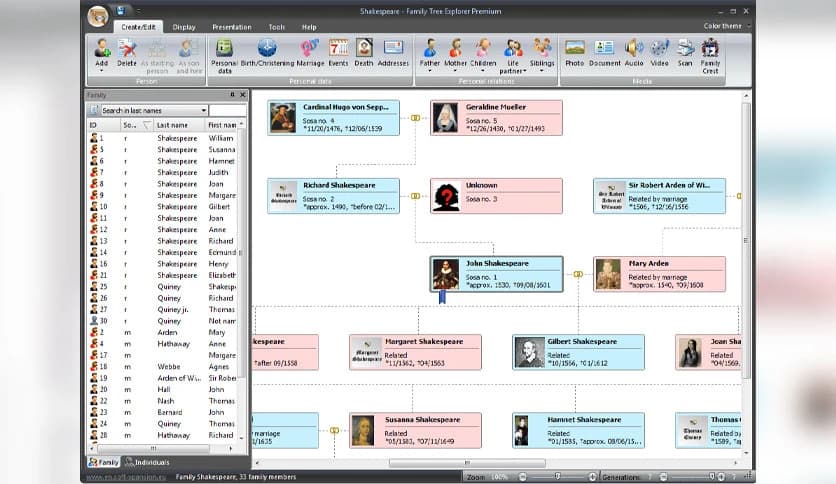Click the Children relation icon

[x=483, y=49]
